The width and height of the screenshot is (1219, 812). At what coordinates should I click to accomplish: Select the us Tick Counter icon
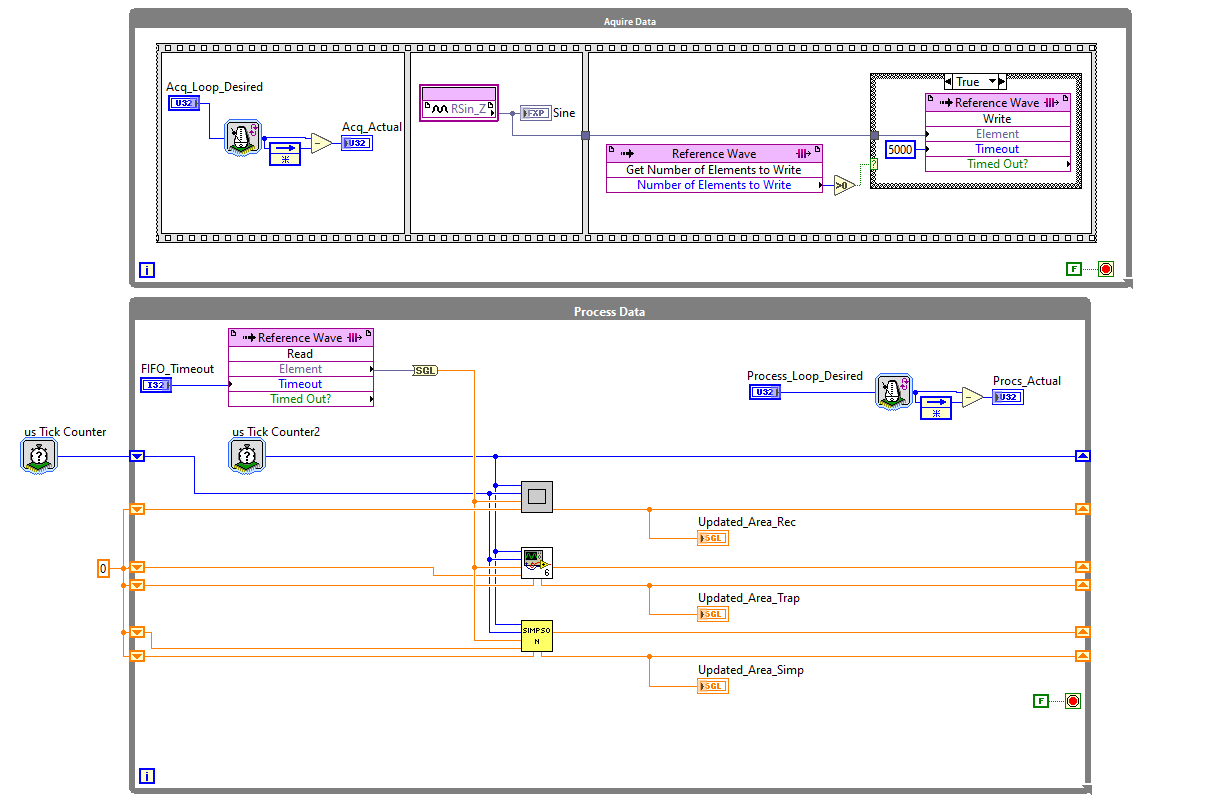coord(38,456)
